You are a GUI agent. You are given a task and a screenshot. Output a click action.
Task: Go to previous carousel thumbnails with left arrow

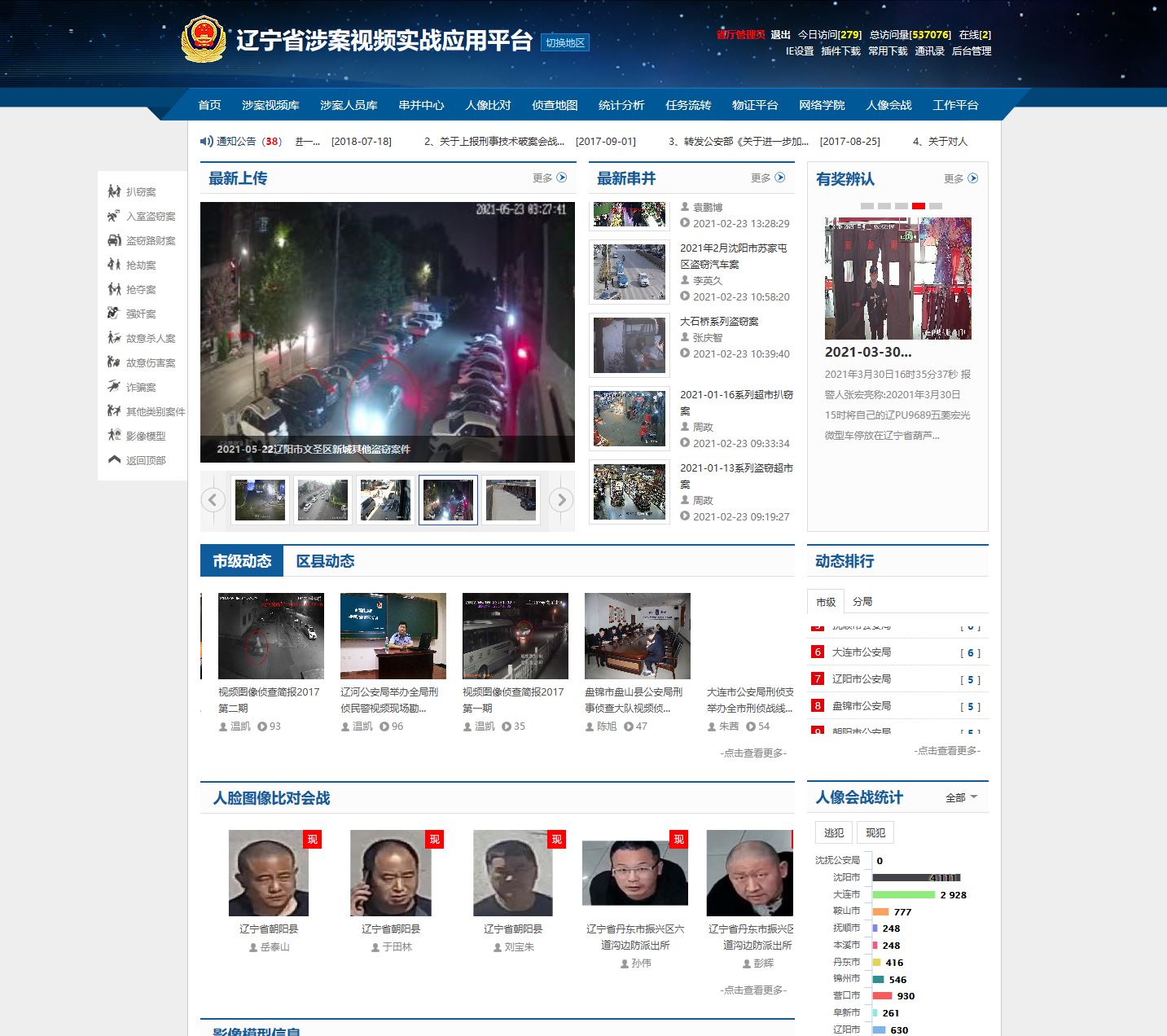(213, 499)
